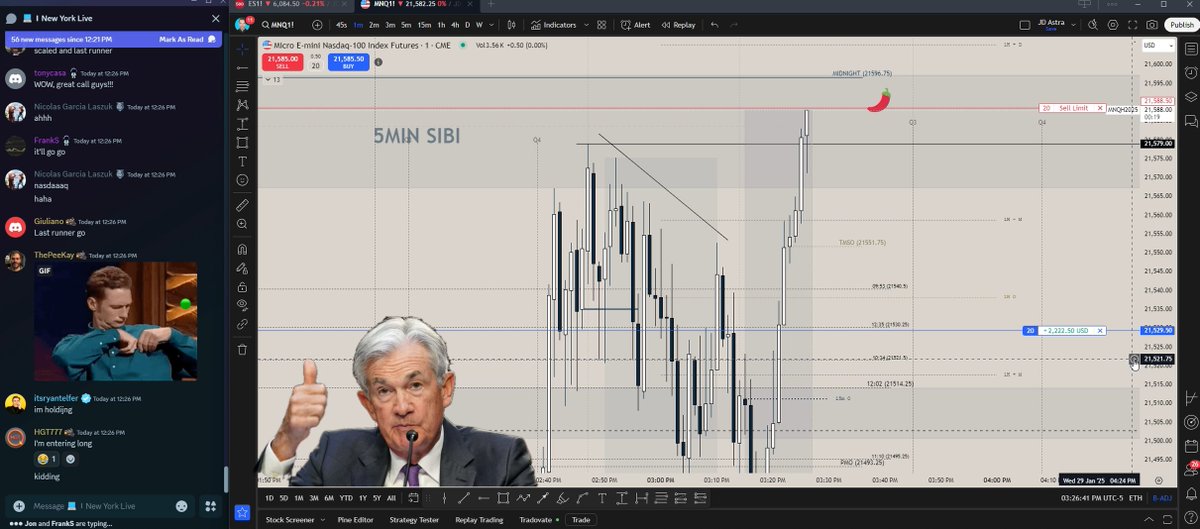Switch to the 15m timeframe
The width and height of the screenshot is (1200, 529).
click(424, 25)
